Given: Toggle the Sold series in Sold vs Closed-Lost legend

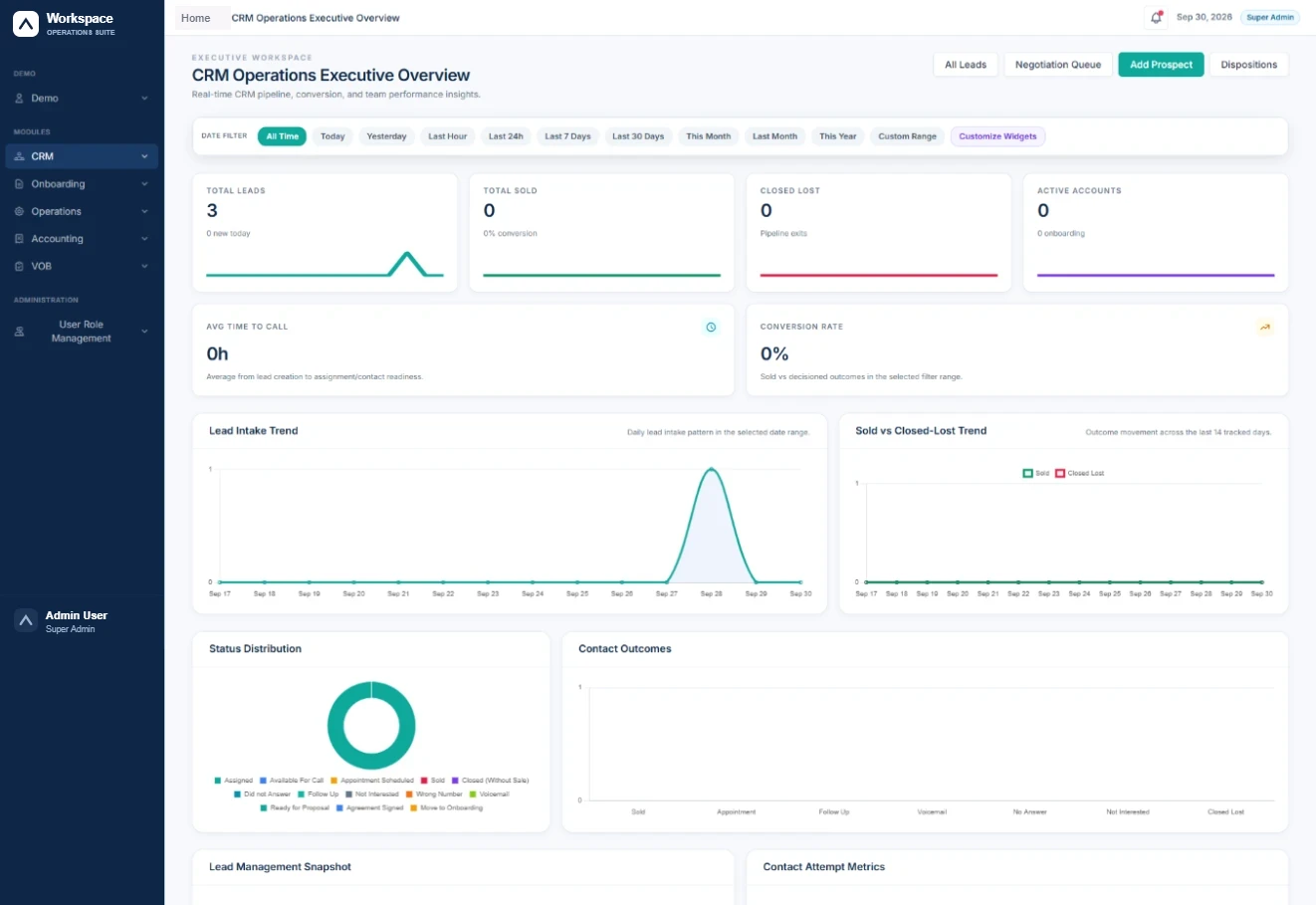Looking at the screenshot, I should (x=1035, y=473).
